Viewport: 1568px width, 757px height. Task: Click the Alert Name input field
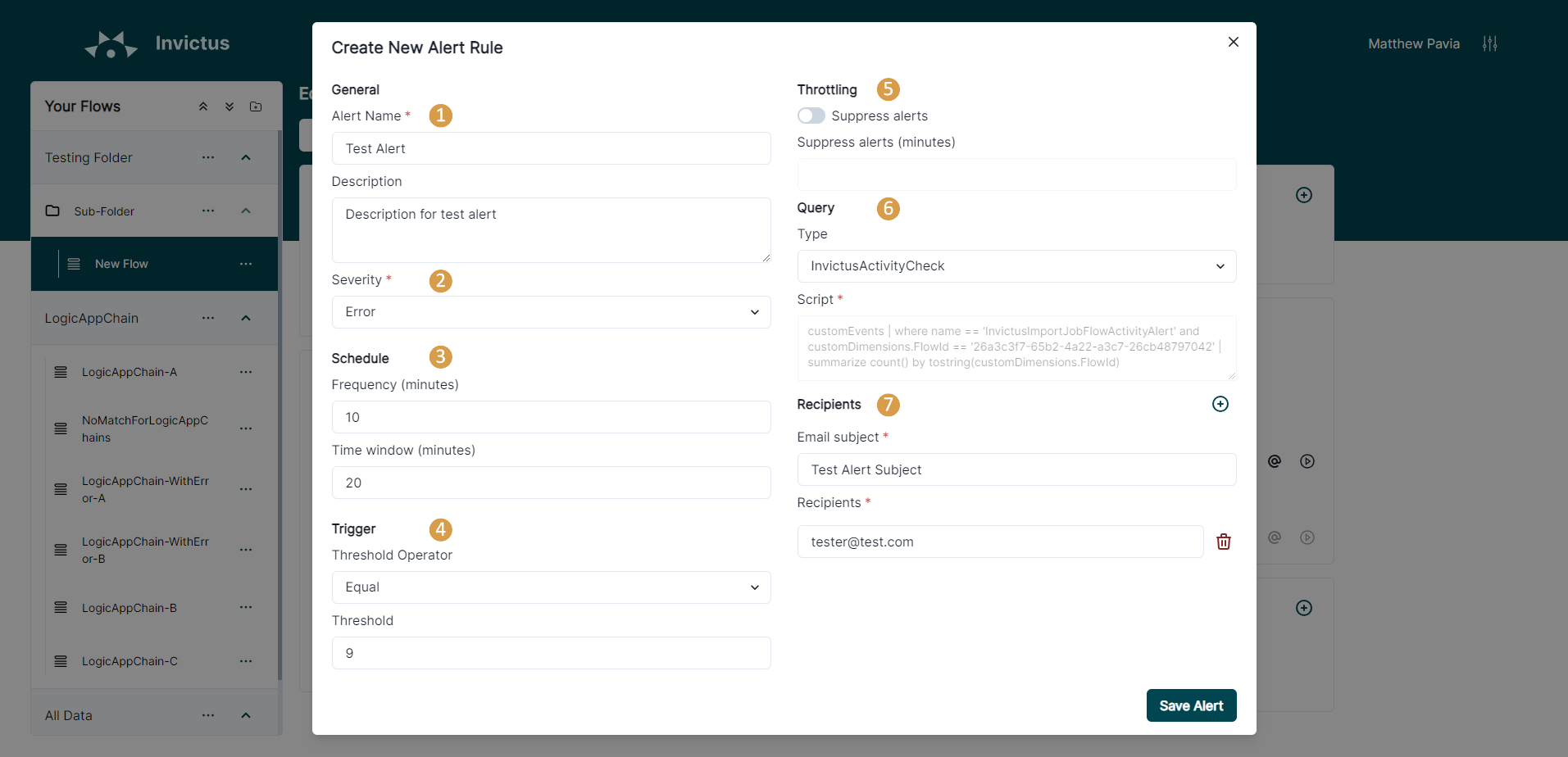(551, 148)
